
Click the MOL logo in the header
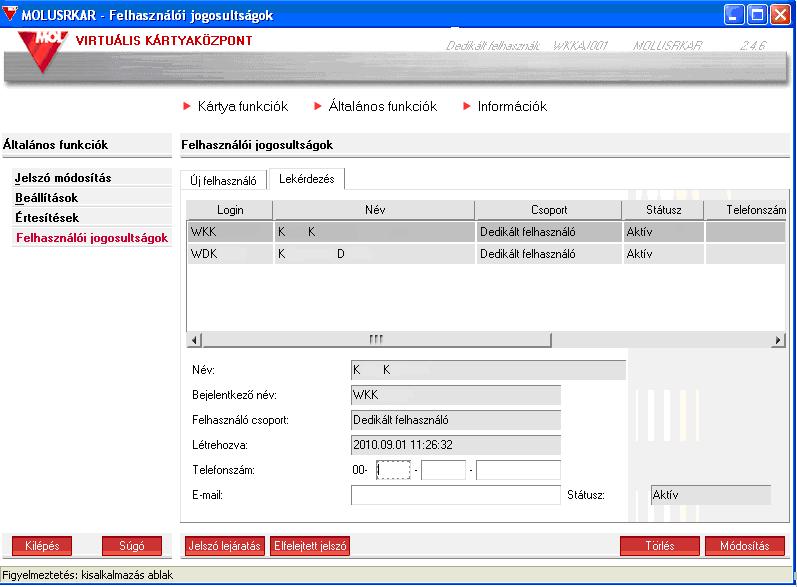tap(43, 51)
